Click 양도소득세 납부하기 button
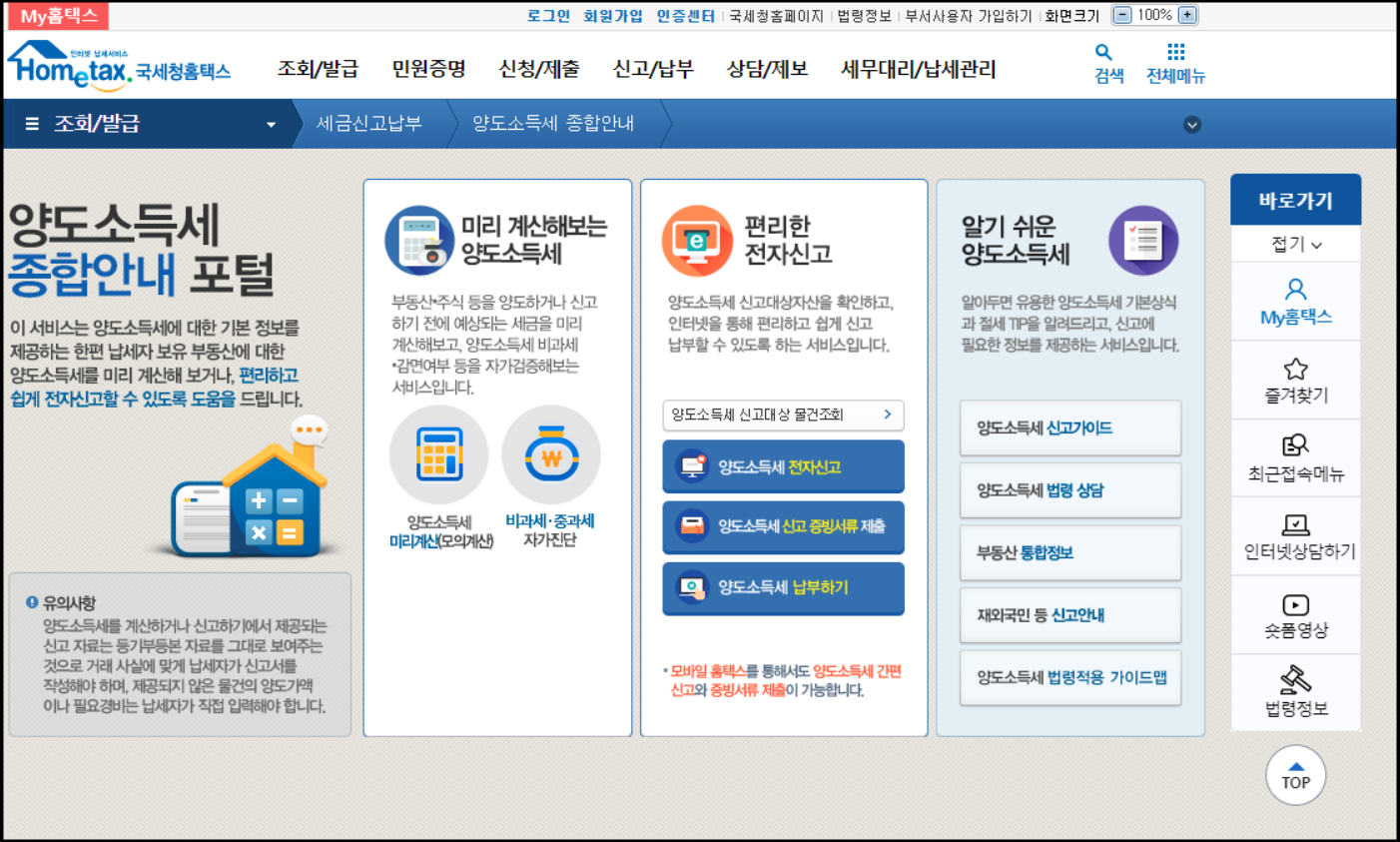 pyautogui.click(x=783, y=587)
